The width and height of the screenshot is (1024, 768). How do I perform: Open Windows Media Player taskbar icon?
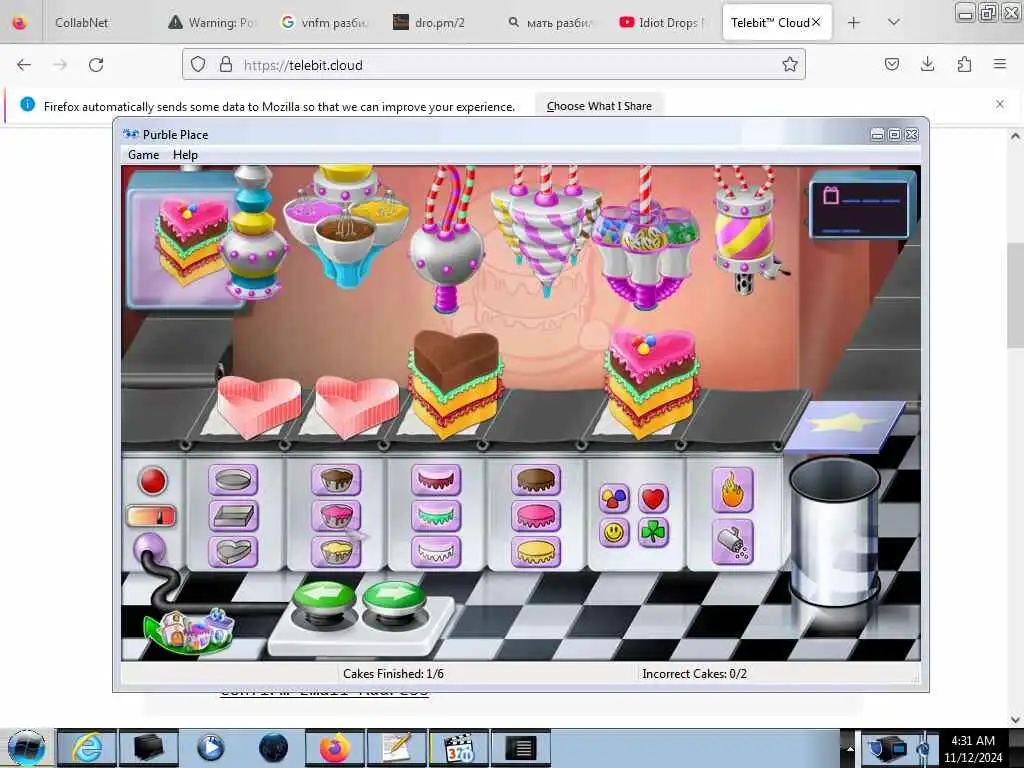[x=210, y=748]
